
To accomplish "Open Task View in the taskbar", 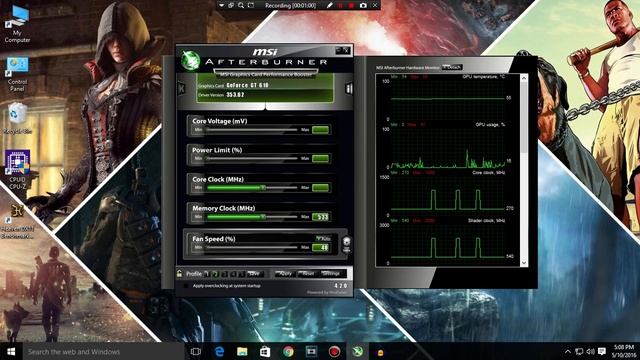I will tap(196, 351).
